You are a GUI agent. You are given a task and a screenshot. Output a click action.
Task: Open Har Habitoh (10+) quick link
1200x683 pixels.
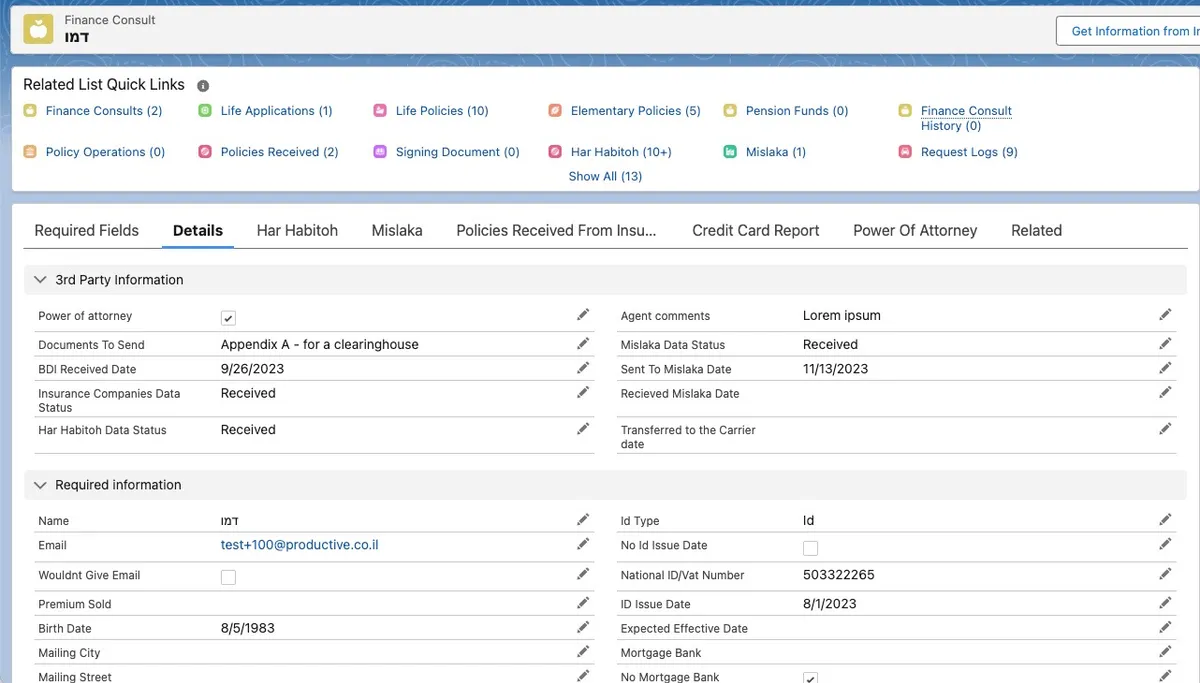[621, 152]
